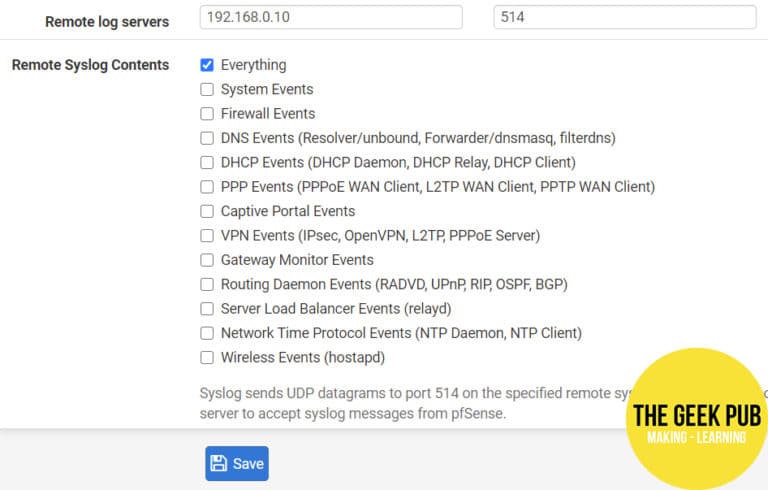Enable Server Load Balancer Events checkbox
This screenshot has height=490, width=768.
click(x=207, y=309)
